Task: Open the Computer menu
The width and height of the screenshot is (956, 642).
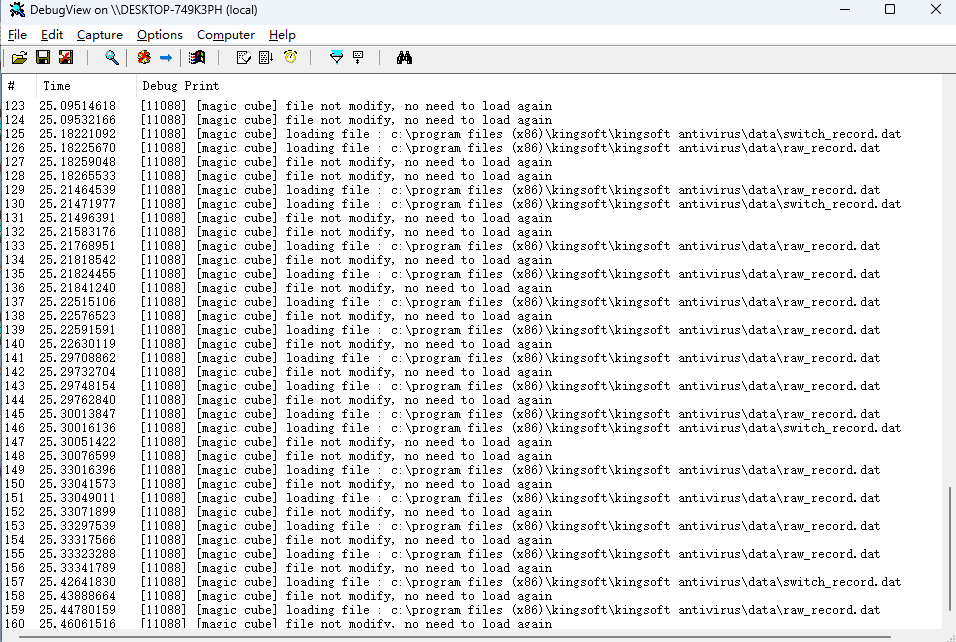Action: click(226, 35)
